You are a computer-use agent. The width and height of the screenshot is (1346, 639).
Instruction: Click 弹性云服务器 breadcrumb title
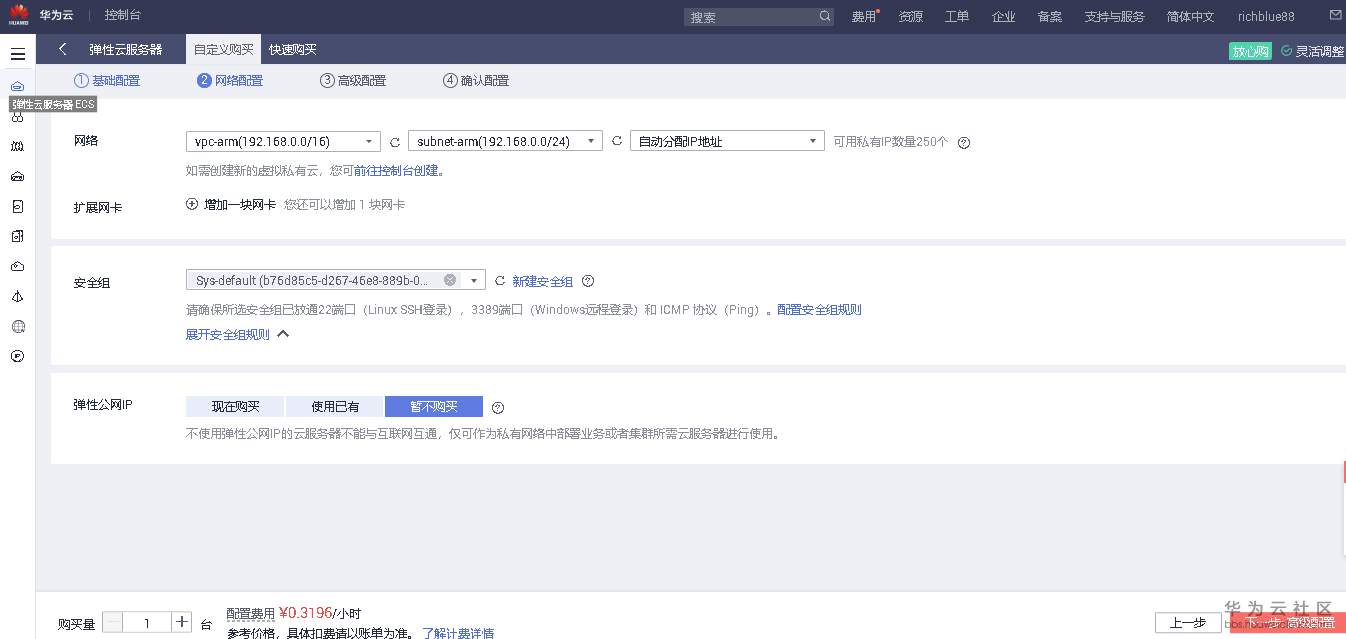point(126,49)
